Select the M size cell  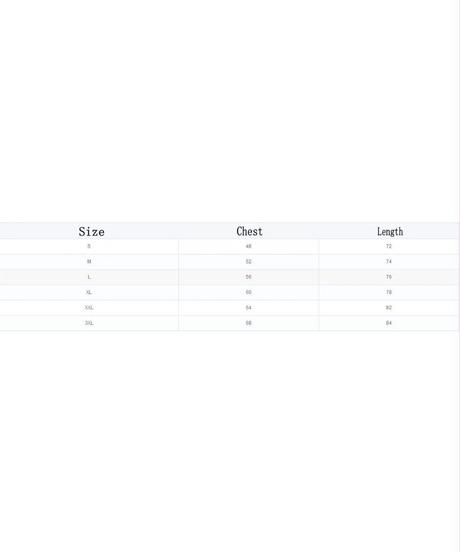(89, 262)
